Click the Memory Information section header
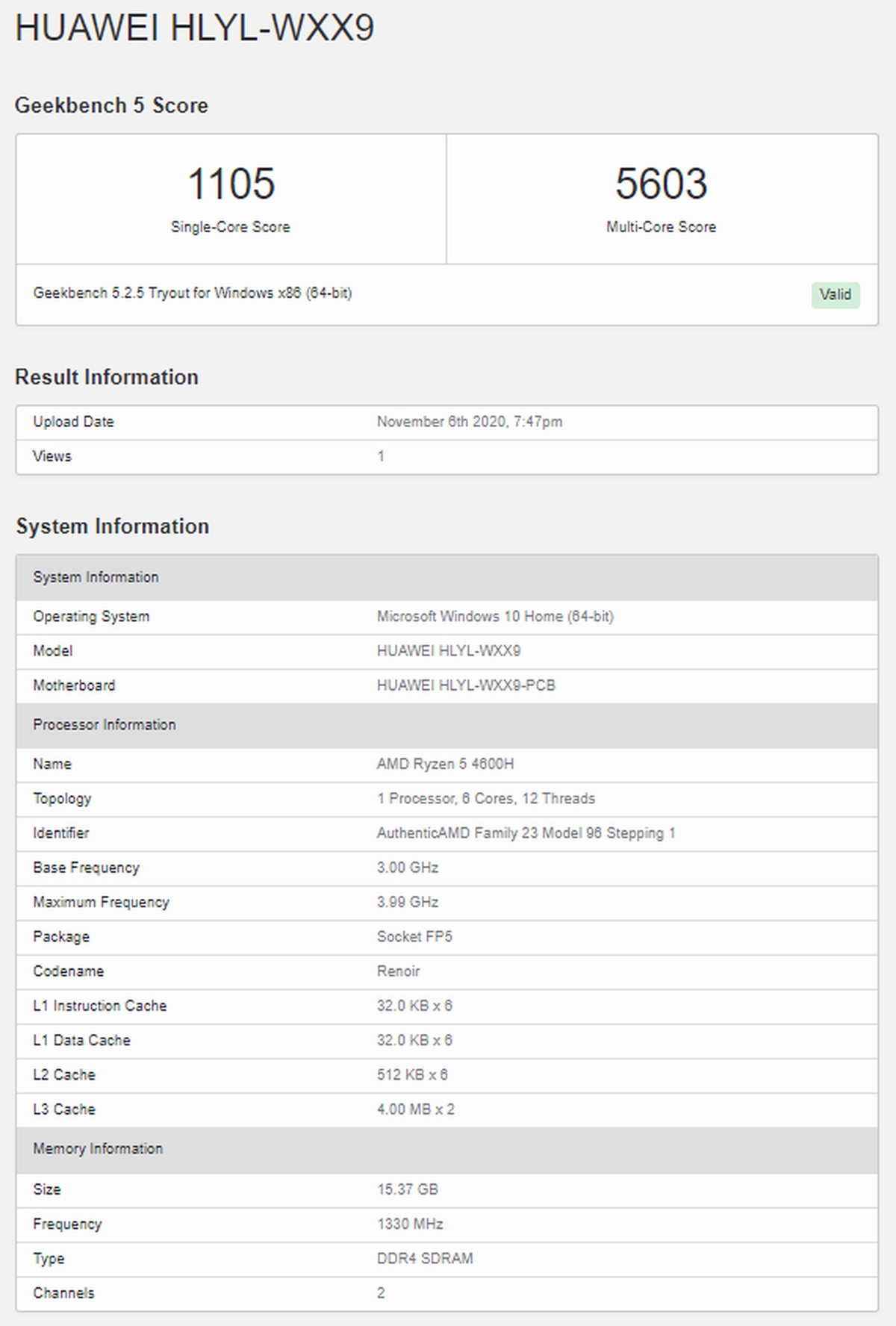This screenshot has height=1326, width=896. click(98, 1149)
